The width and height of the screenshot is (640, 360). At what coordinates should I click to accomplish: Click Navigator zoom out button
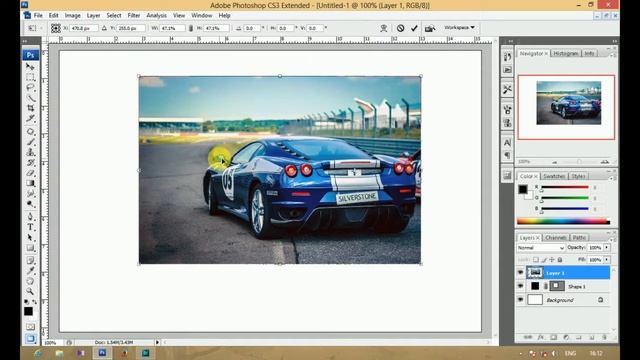[554, 162]
